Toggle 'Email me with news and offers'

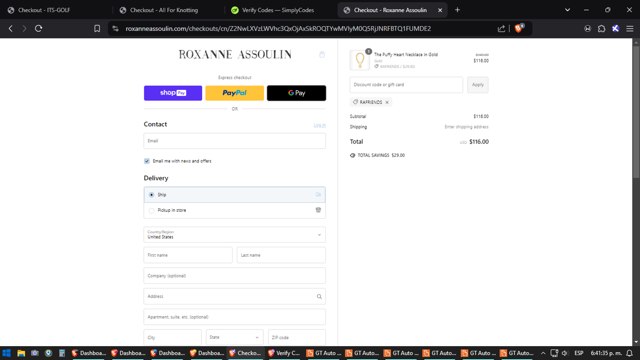[147, 161]
